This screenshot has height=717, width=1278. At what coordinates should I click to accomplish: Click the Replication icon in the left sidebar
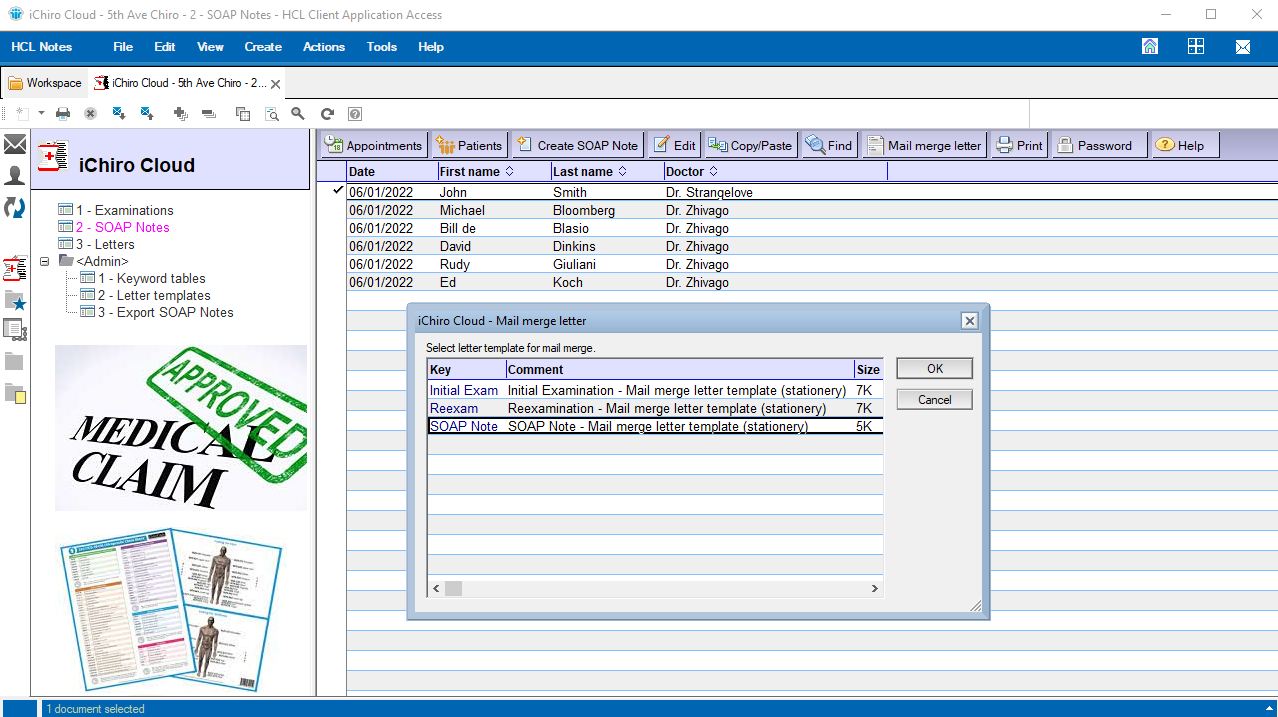[15, 208]
